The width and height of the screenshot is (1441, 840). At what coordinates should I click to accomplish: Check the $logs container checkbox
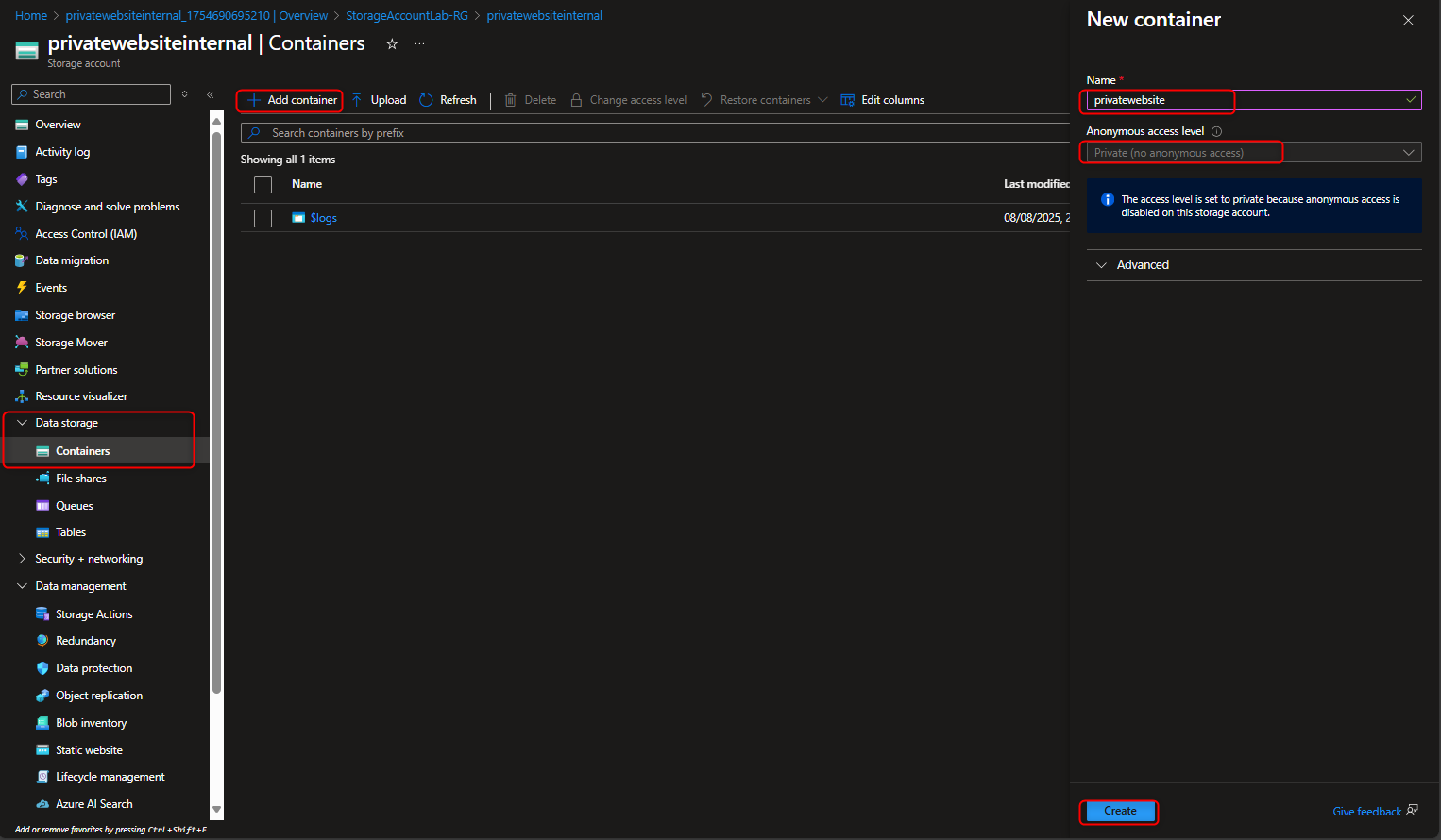pos(263,217)
